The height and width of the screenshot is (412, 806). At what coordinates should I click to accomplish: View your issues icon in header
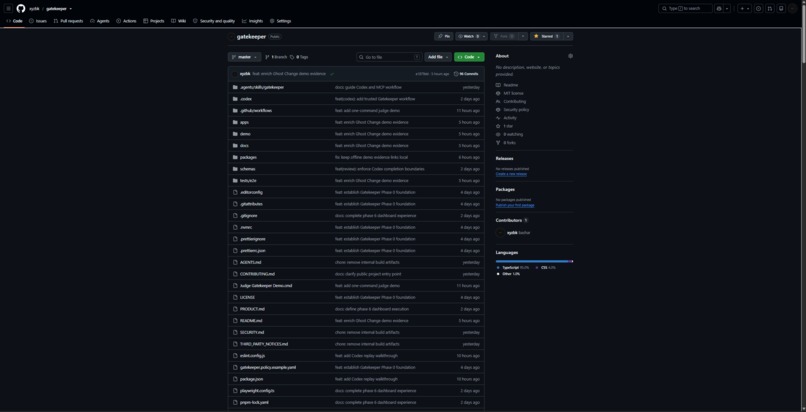pyautogui.click(x=759, y=8)
